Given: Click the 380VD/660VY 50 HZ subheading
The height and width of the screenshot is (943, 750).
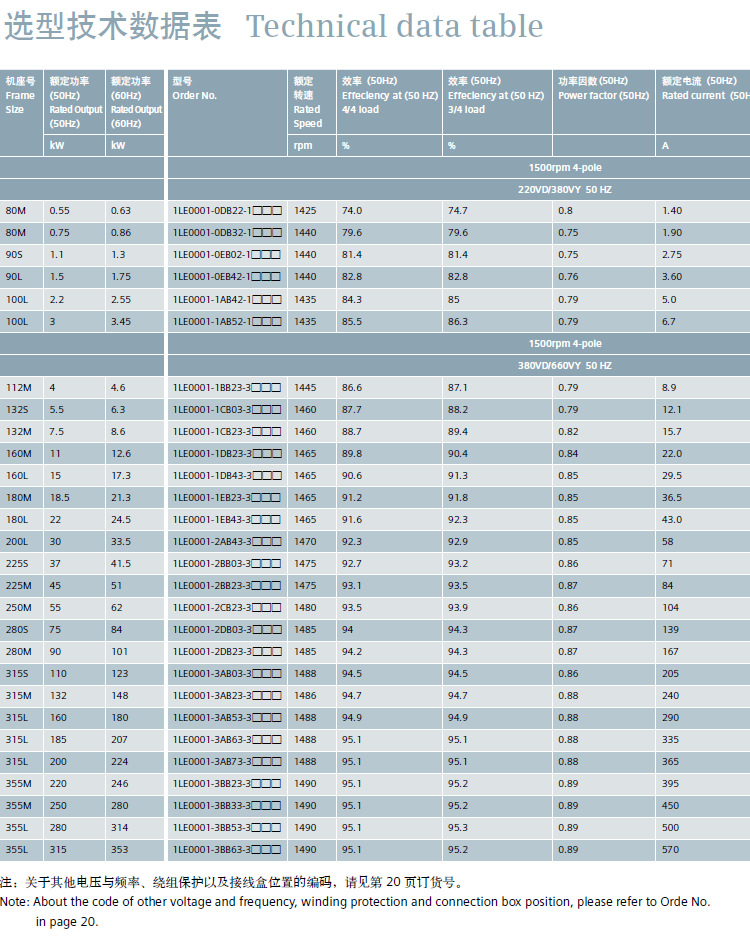Looking at the screenshot, I should 565,366.
